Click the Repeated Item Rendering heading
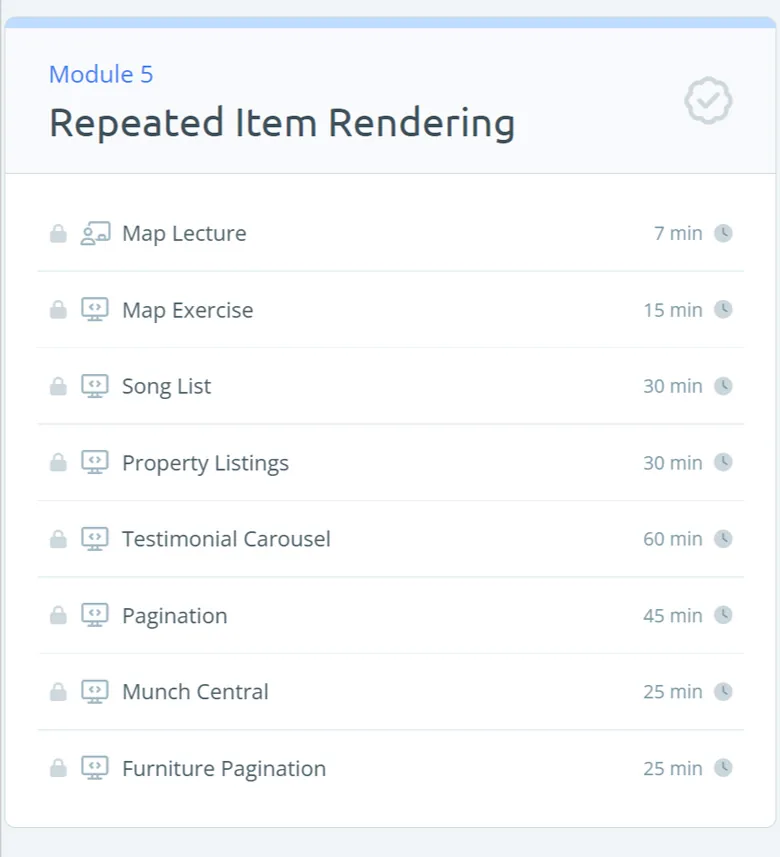The height and width of the screenshot is (857, 780). point(282,123)
